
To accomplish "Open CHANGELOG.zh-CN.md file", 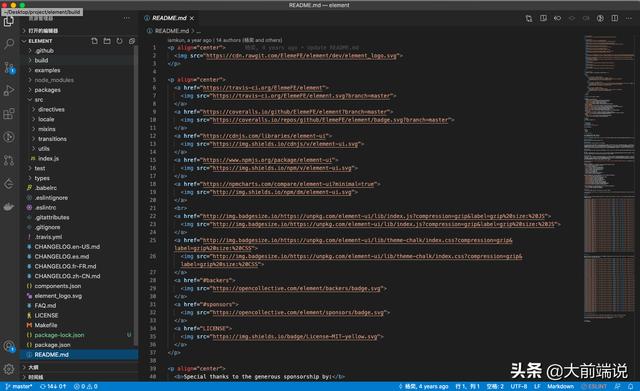I will coord(80,276).
